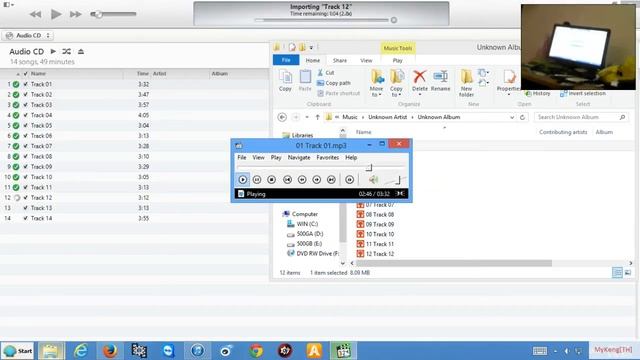This screenshot has height=360, width=640.
Task: Open recent locations dropdown arrow in Explorer
Action: [307, 118]
